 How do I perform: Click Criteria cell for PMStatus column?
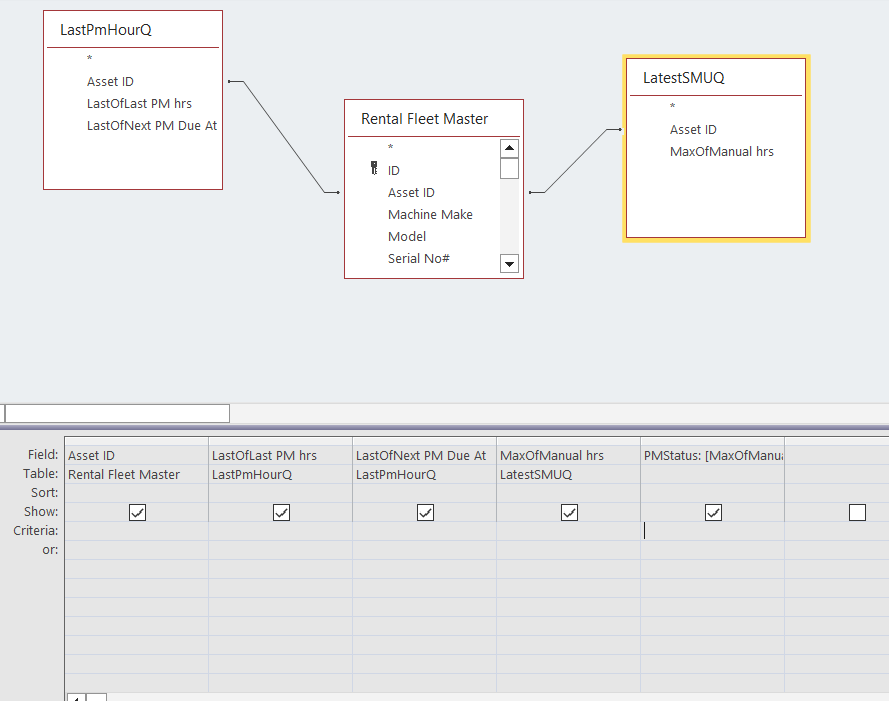tap(713, 531)
